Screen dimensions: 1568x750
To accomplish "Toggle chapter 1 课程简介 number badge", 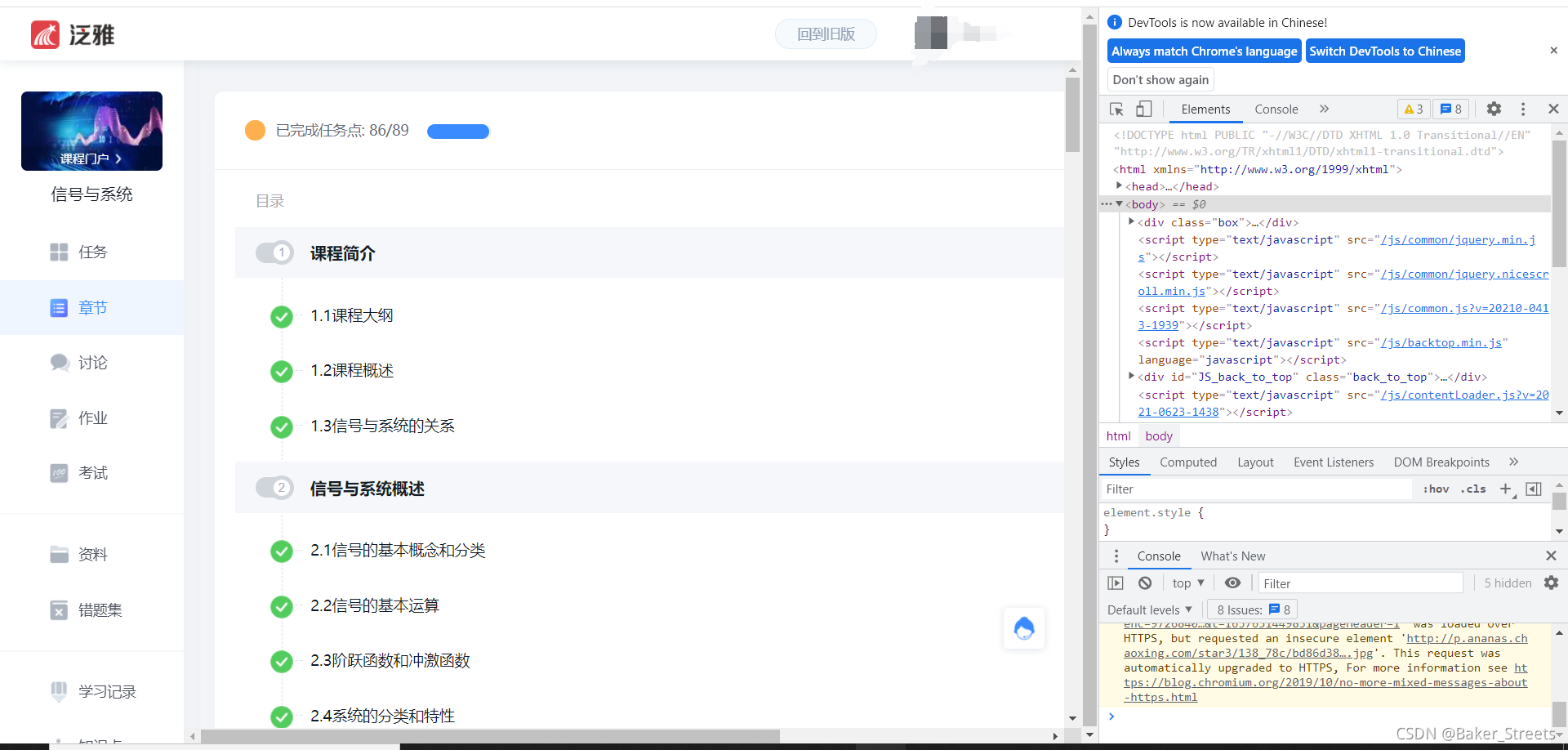I will pyautogui.click(x=274, y=252).
